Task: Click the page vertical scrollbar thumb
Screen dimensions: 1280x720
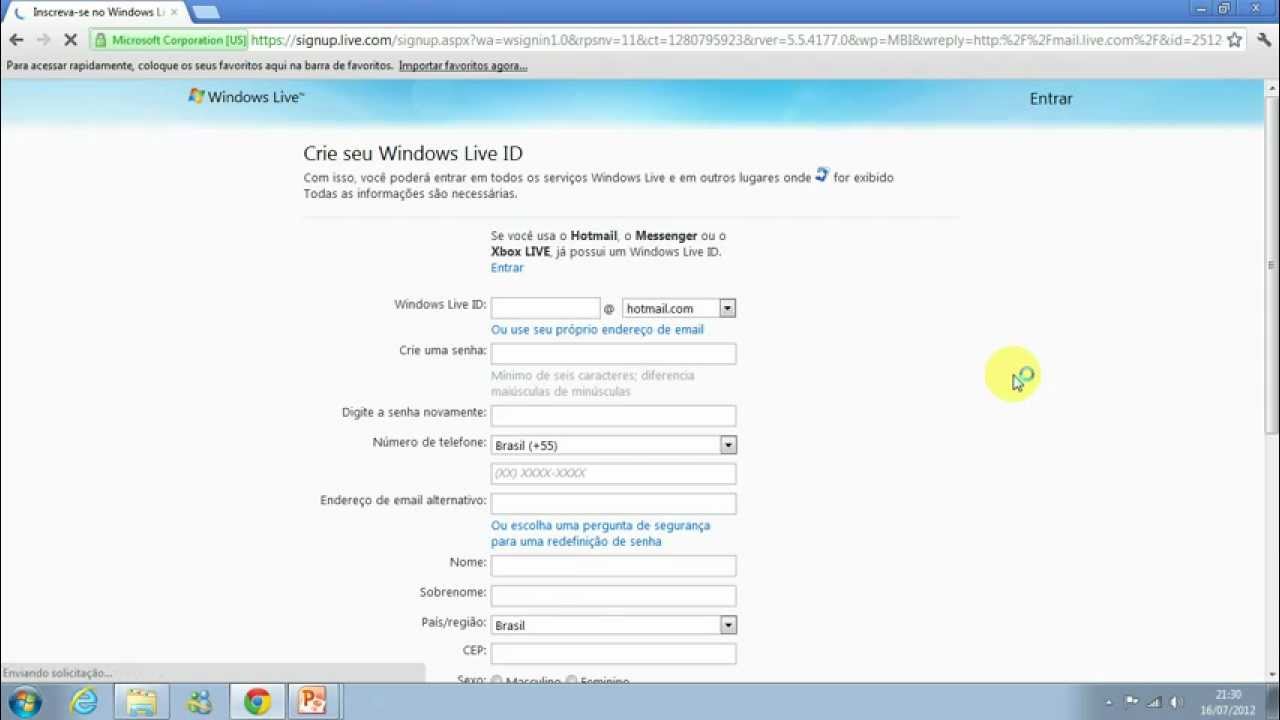Action: click(x=1271, y=265)
